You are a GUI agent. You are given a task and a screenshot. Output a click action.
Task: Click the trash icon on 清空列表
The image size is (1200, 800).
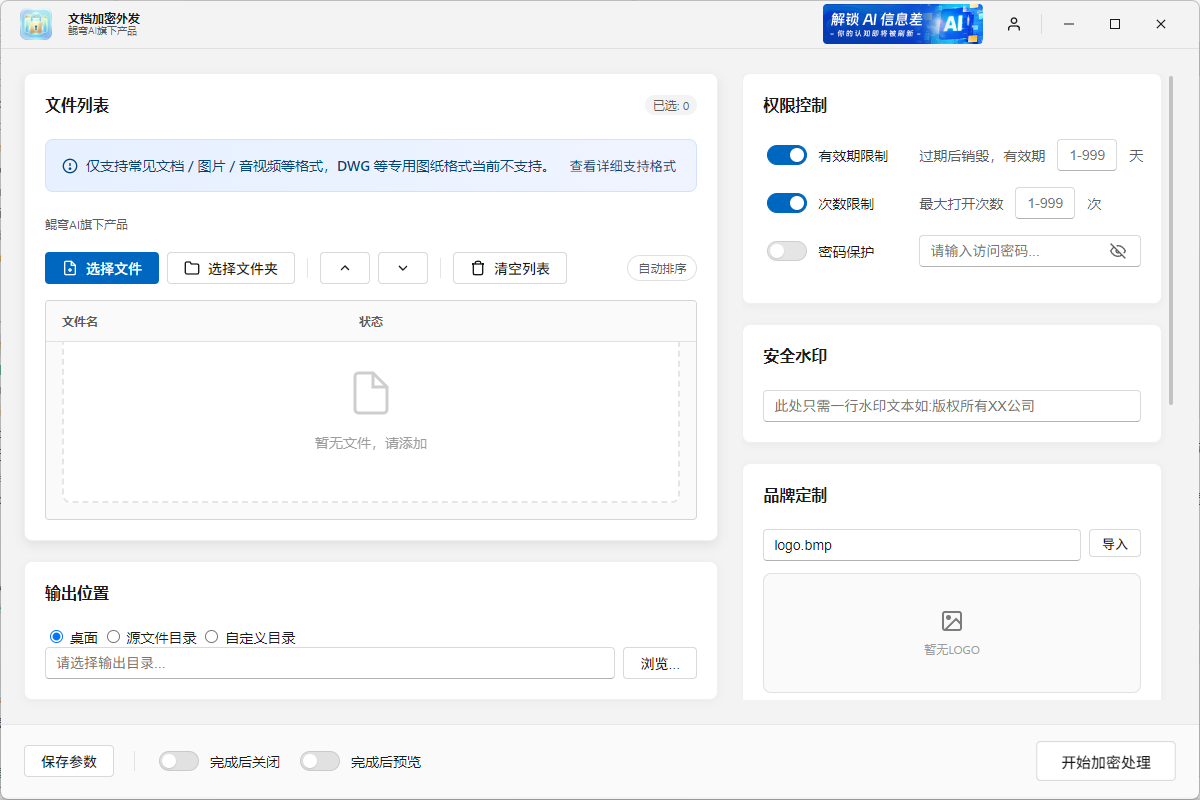tap(478, 268)
